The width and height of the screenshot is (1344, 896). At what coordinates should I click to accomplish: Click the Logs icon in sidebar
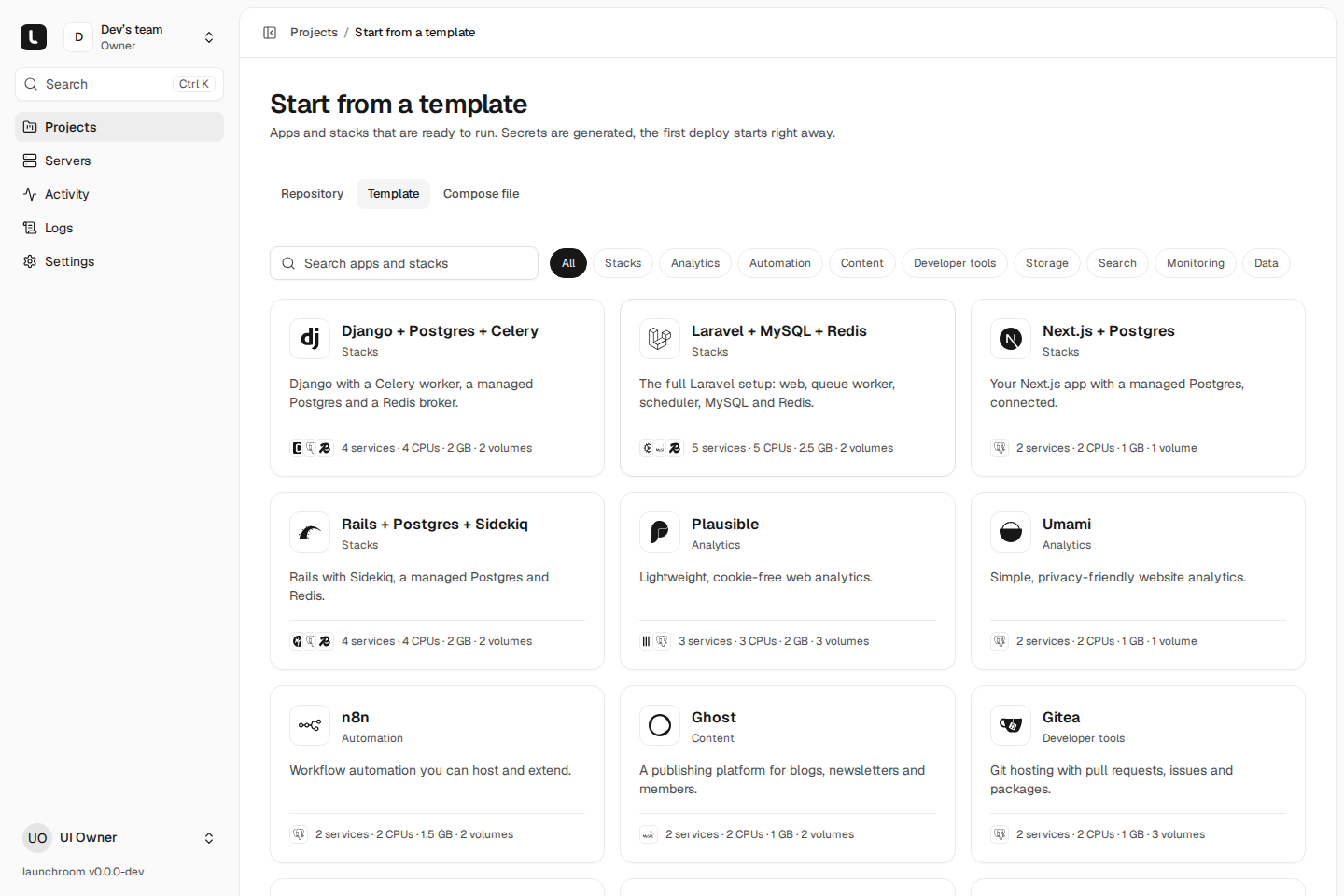[30, 228]
